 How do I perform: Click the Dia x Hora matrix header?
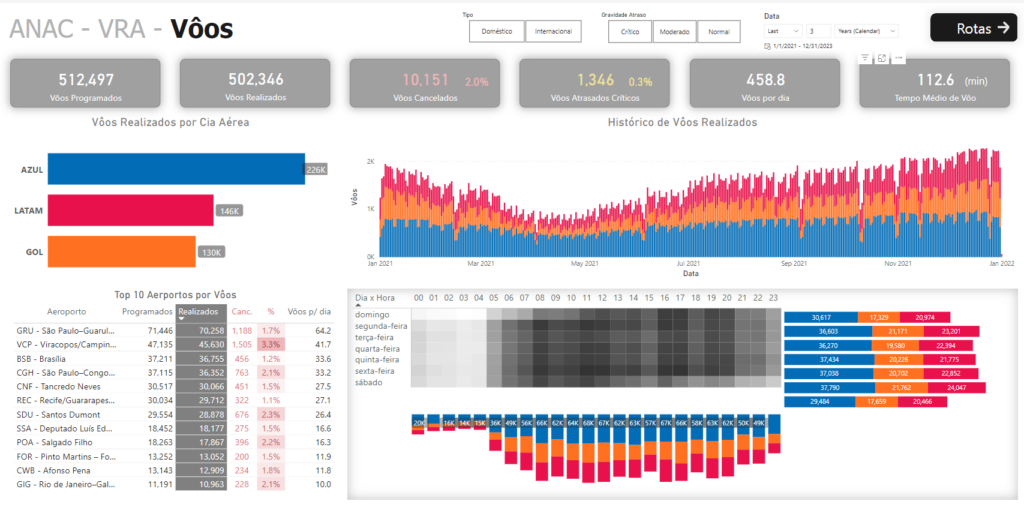[x=375, y=298]
